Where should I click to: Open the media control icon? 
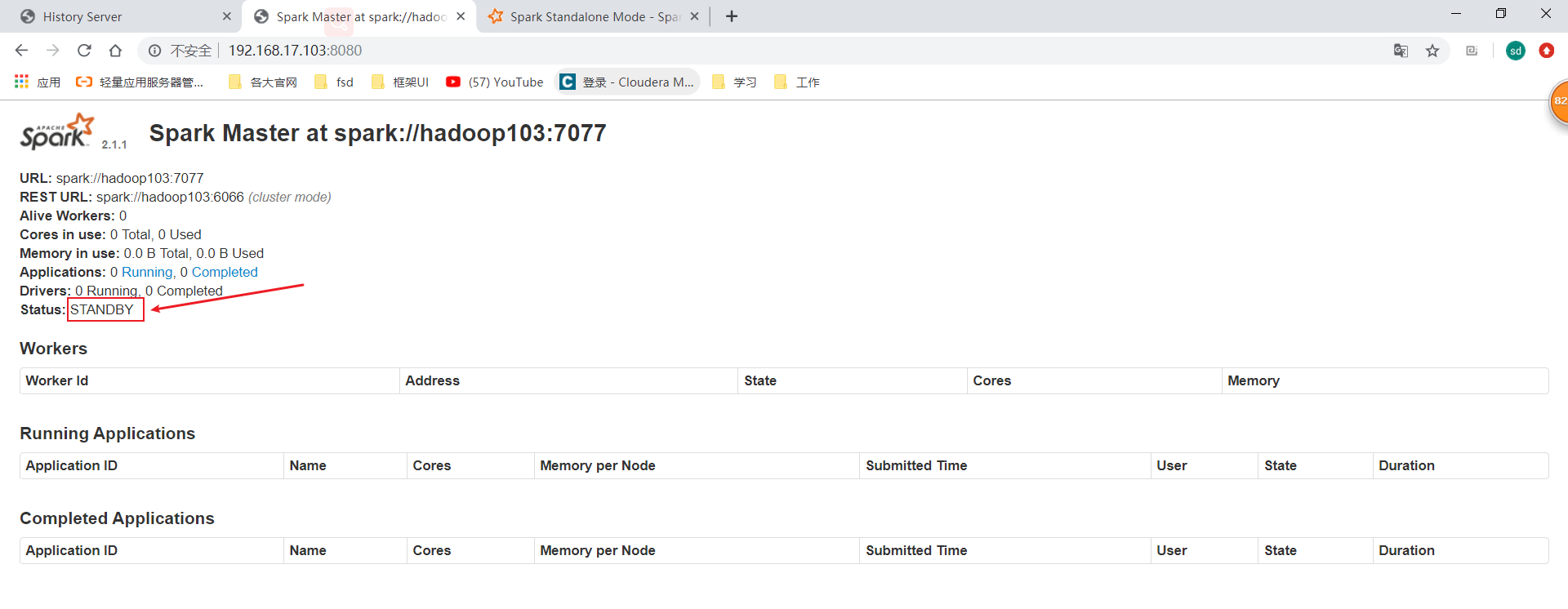point(1472,51)
